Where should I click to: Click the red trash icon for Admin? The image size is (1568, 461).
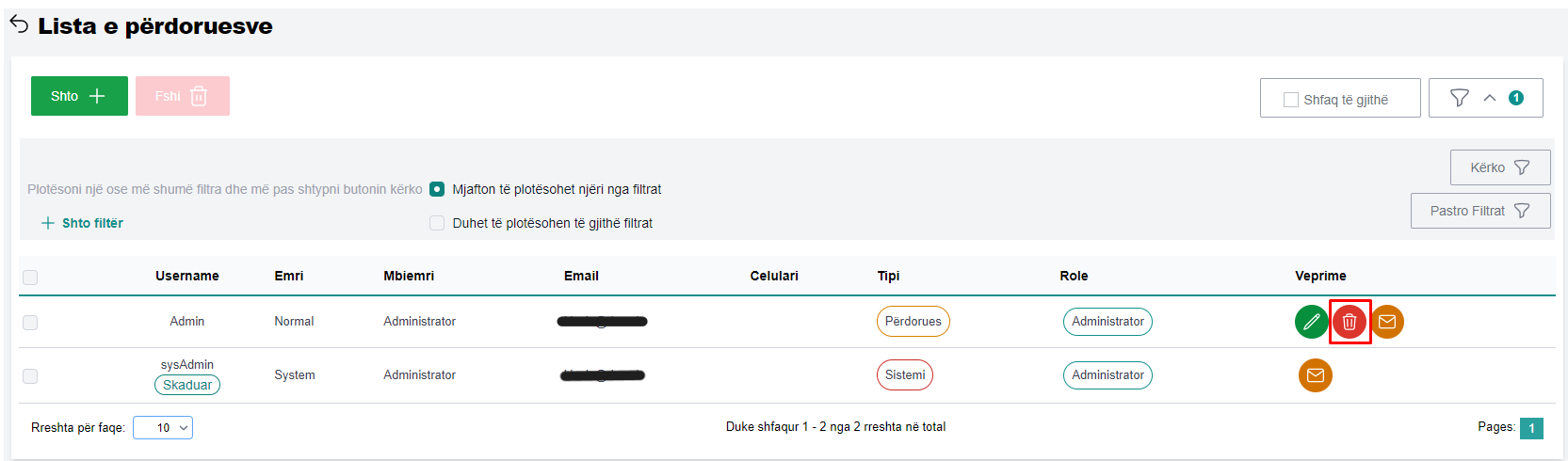[1350, 322]
